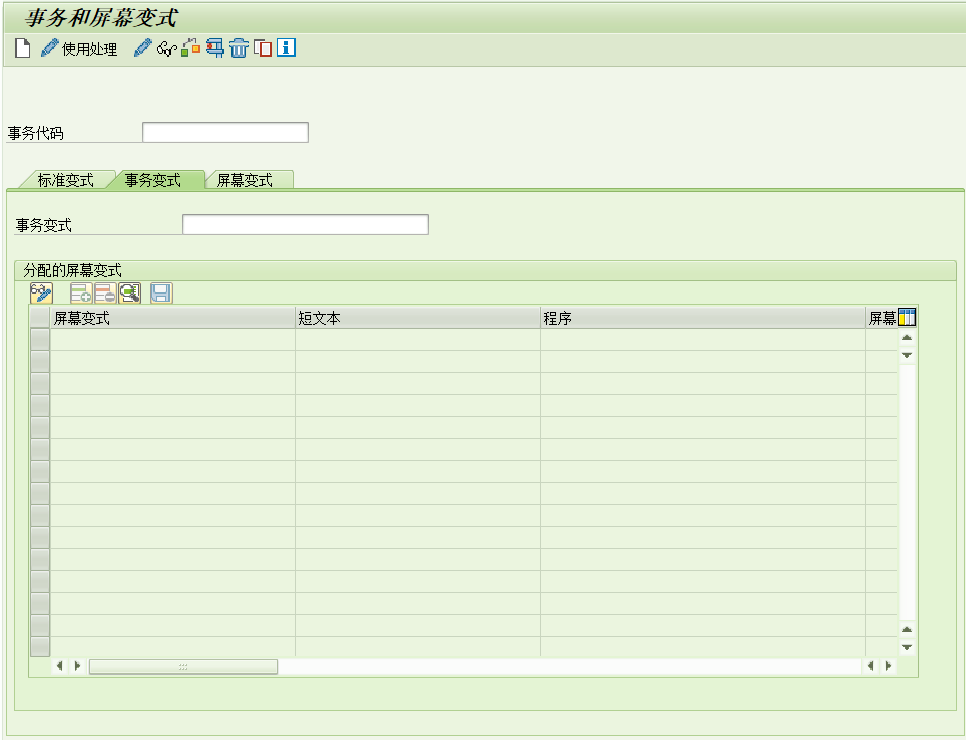Click the far-right horizontal scroll-left arrow
The image size is (966, 740).
tap(871, 665)
